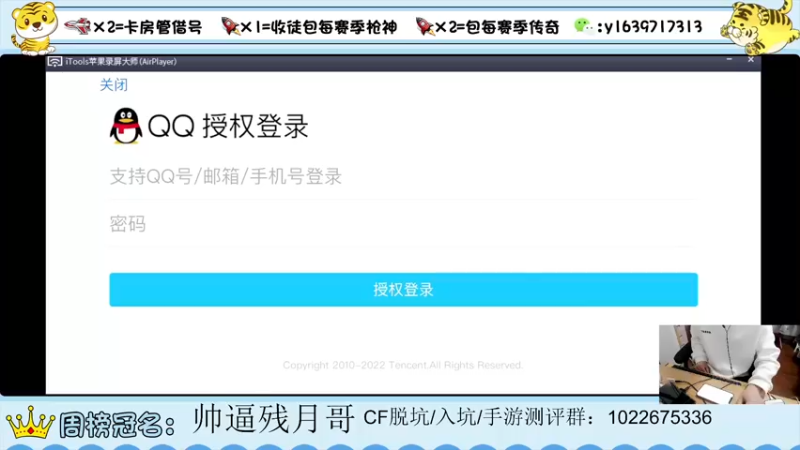Image resolution: width=800 pixels, height=450 pixels.
Task: Click the WeChat ID y1639717313 text
Action: pyautogui.click(x=653, y=27)
